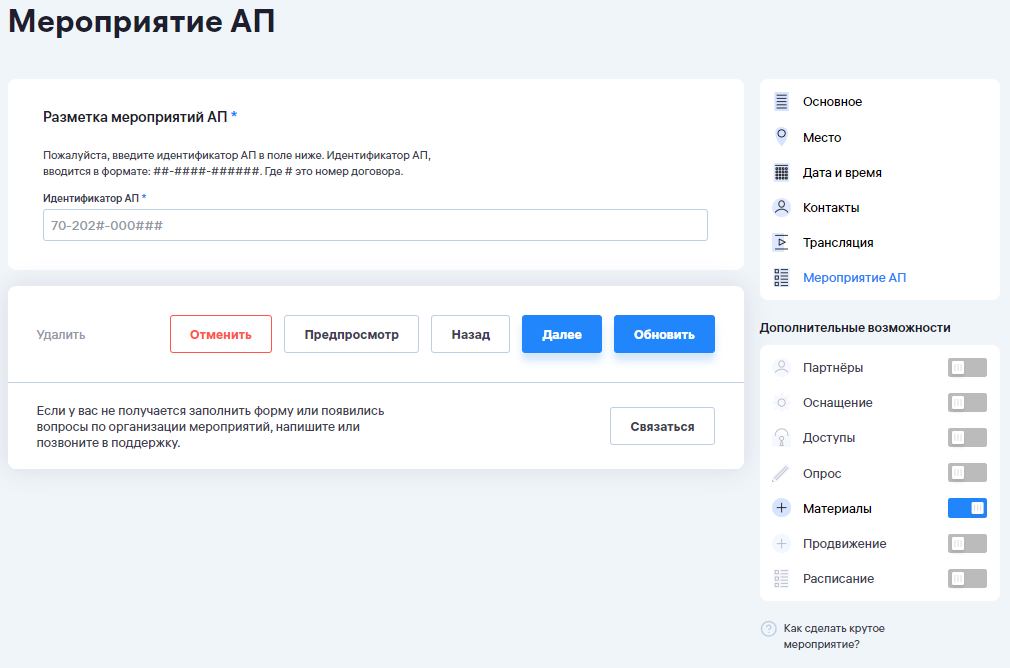The height and width of the screenshot is (668, 1010).
Task: Focus the Идентификатор АП input field
Action: pos(375,225)
